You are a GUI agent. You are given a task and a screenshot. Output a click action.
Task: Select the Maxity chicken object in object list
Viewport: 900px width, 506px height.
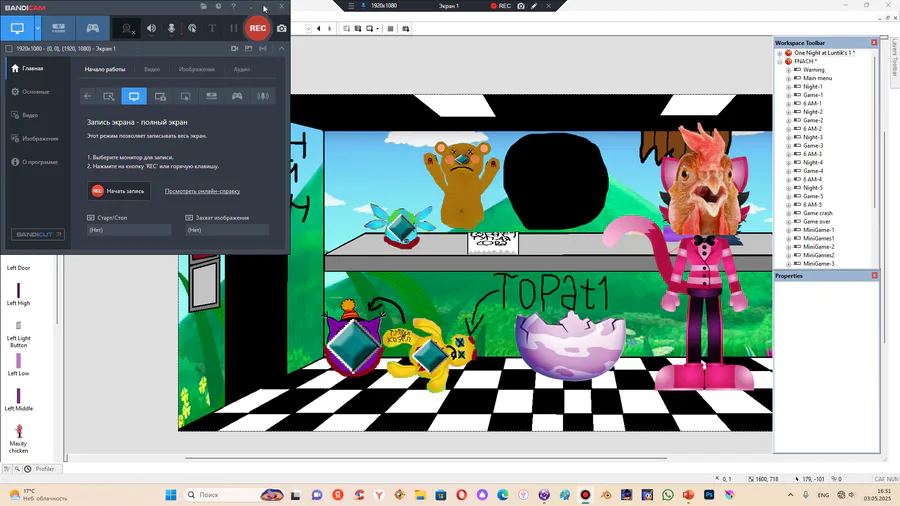(x=18, y=439)
